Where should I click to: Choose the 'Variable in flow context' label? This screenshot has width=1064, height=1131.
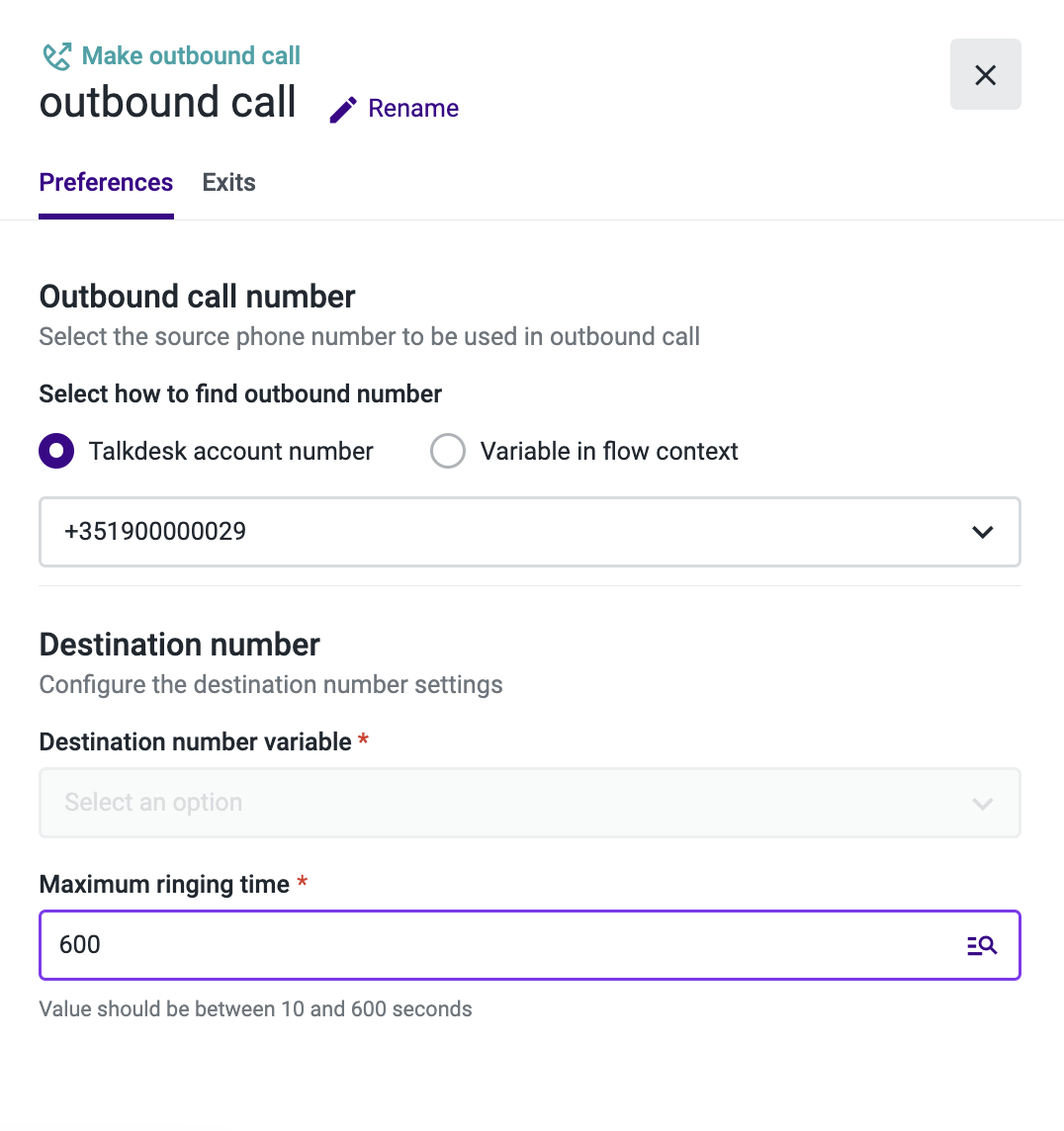pyautogui.click(x=609, y=452)
